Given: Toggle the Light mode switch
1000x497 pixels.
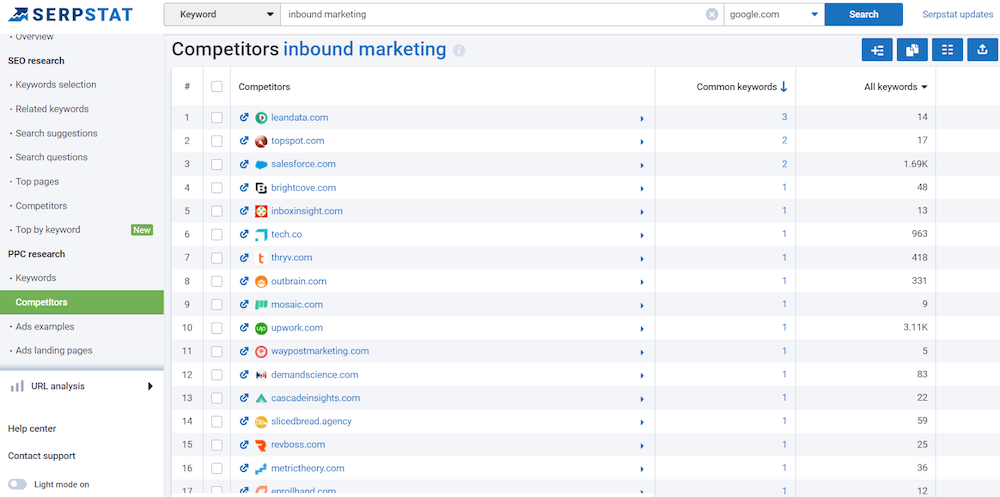Looking at the screenshot, I should click(18, 485).
